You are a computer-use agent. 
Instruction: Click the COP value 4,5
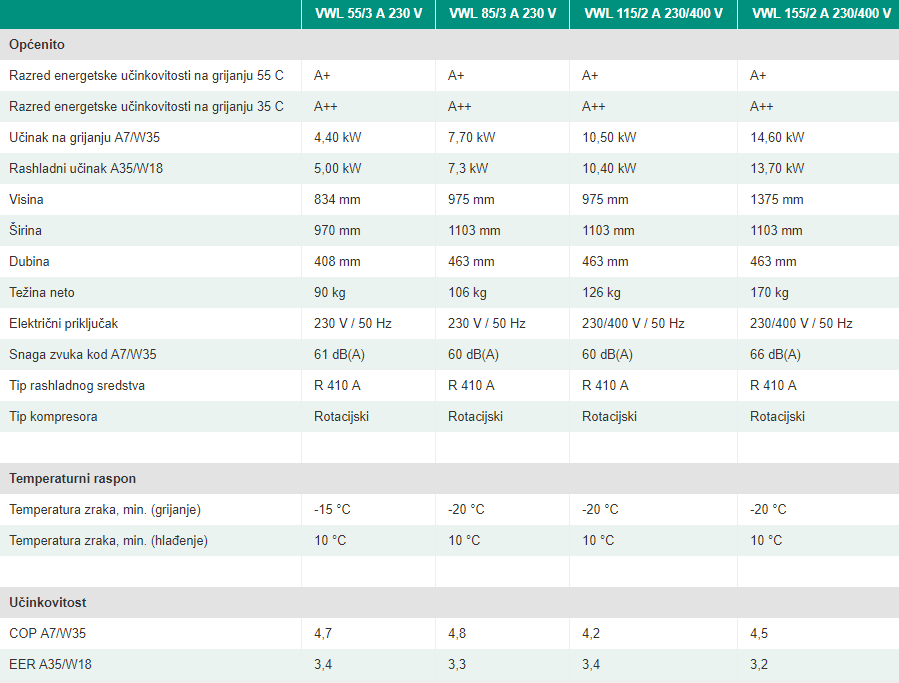coord(759,634)
